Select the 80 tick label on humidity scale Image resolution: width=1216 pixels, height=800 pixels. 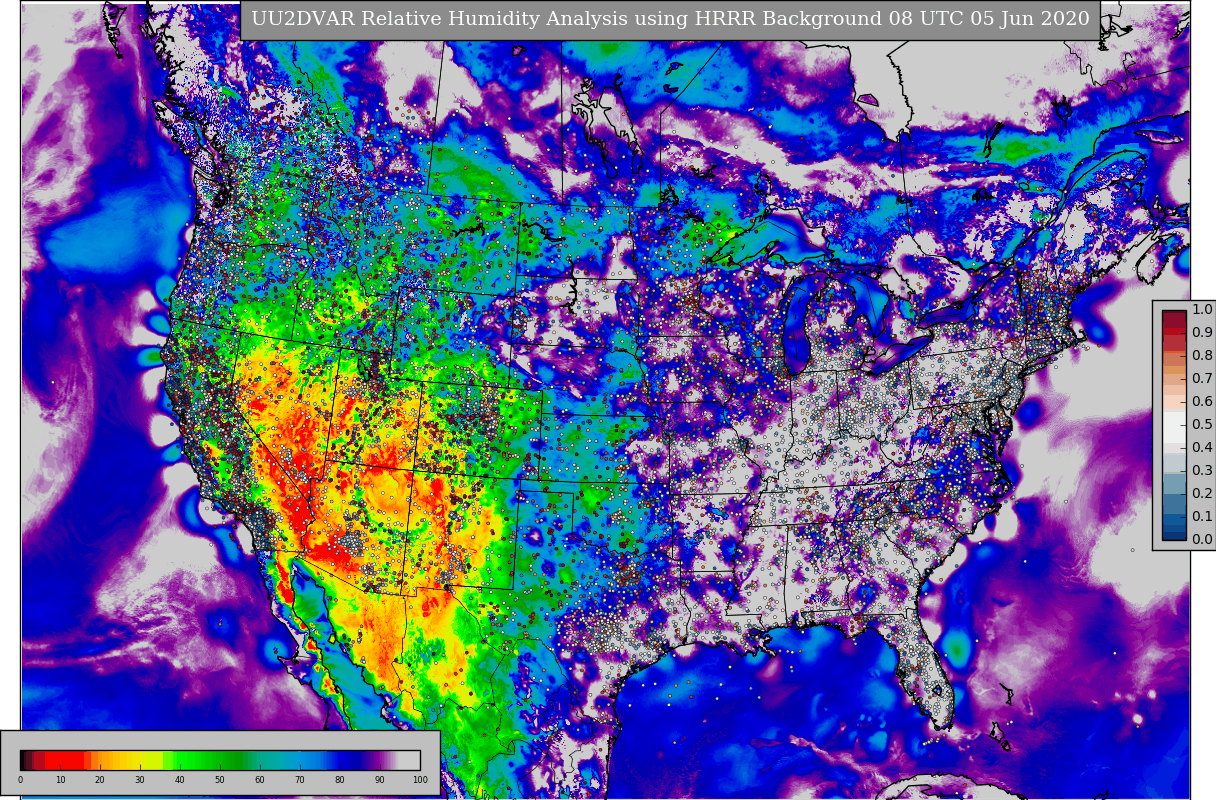point(340,780)
